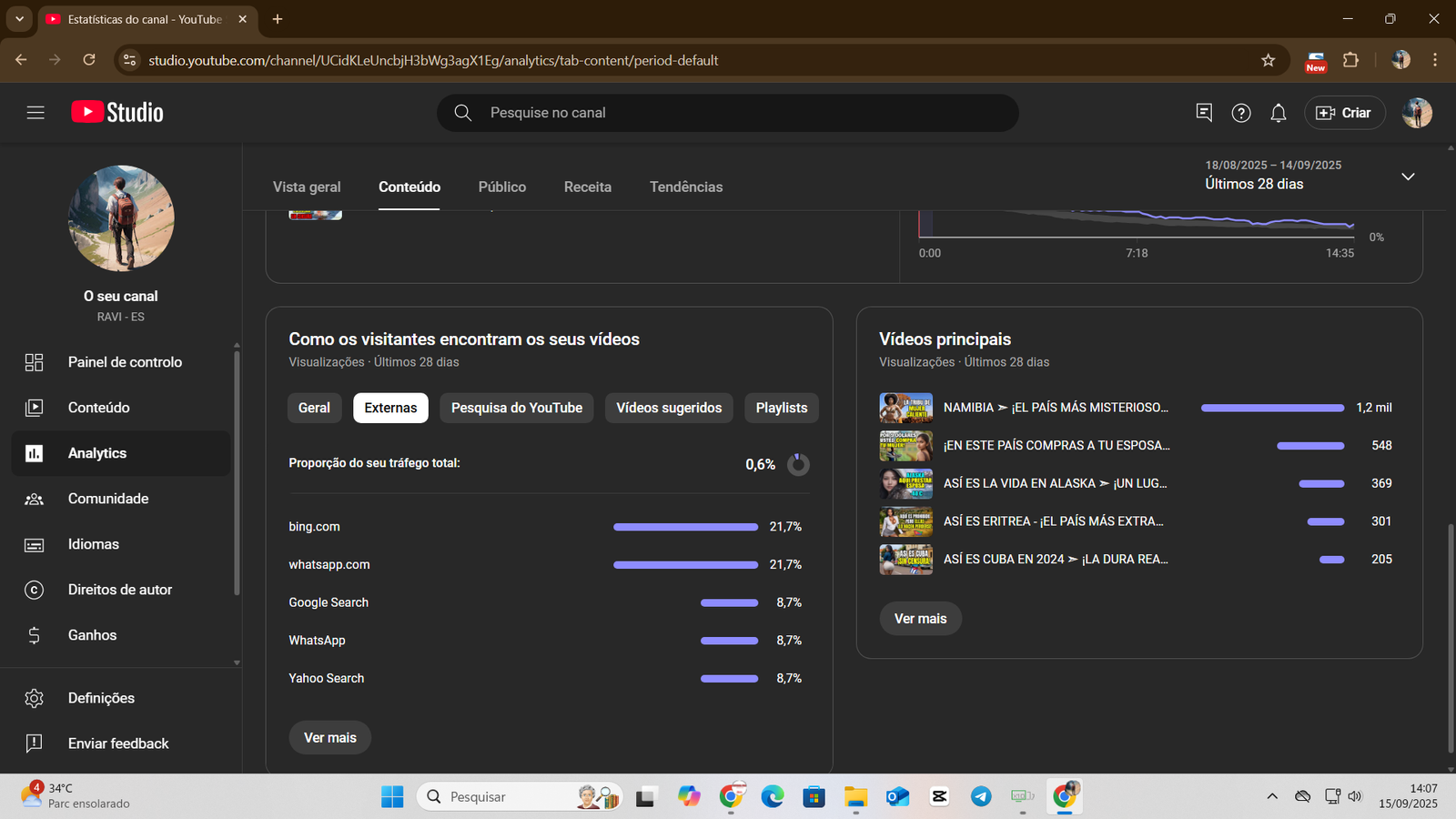
Task: Open Ganhos earnings section
Action: pyautogui.click(x=92, y=635)
